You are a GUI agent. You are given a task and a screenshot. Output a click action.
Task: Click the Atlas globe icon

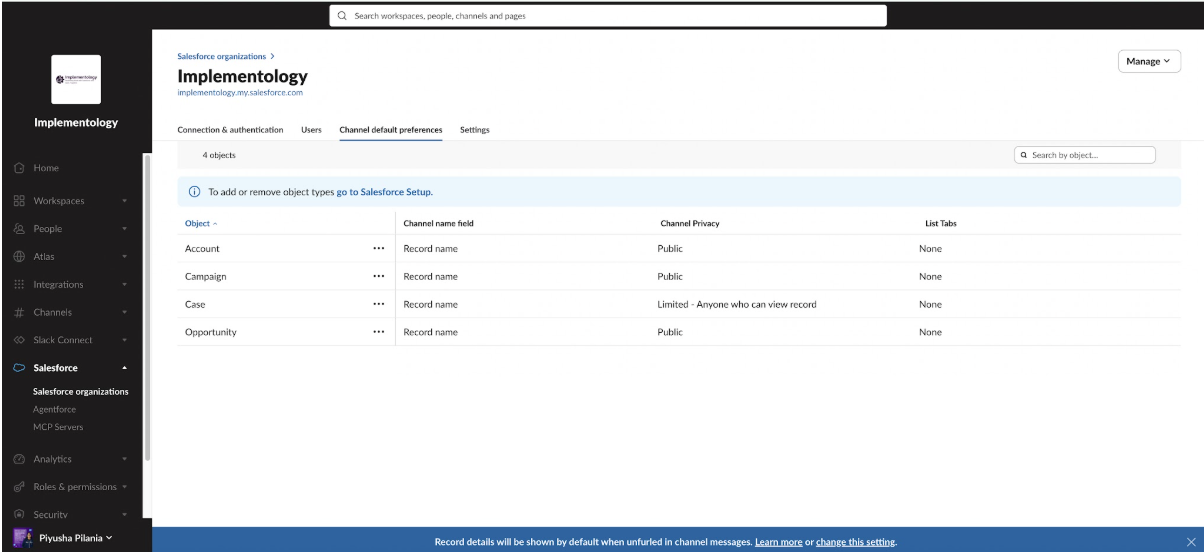(20, 256)
